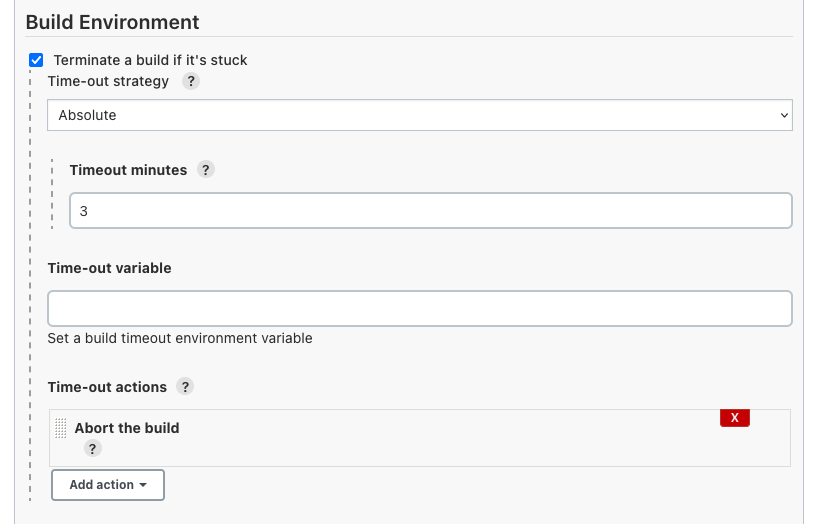Click the Time-out actions label
The width and height of the screenshot is (826, 524).
107,386
